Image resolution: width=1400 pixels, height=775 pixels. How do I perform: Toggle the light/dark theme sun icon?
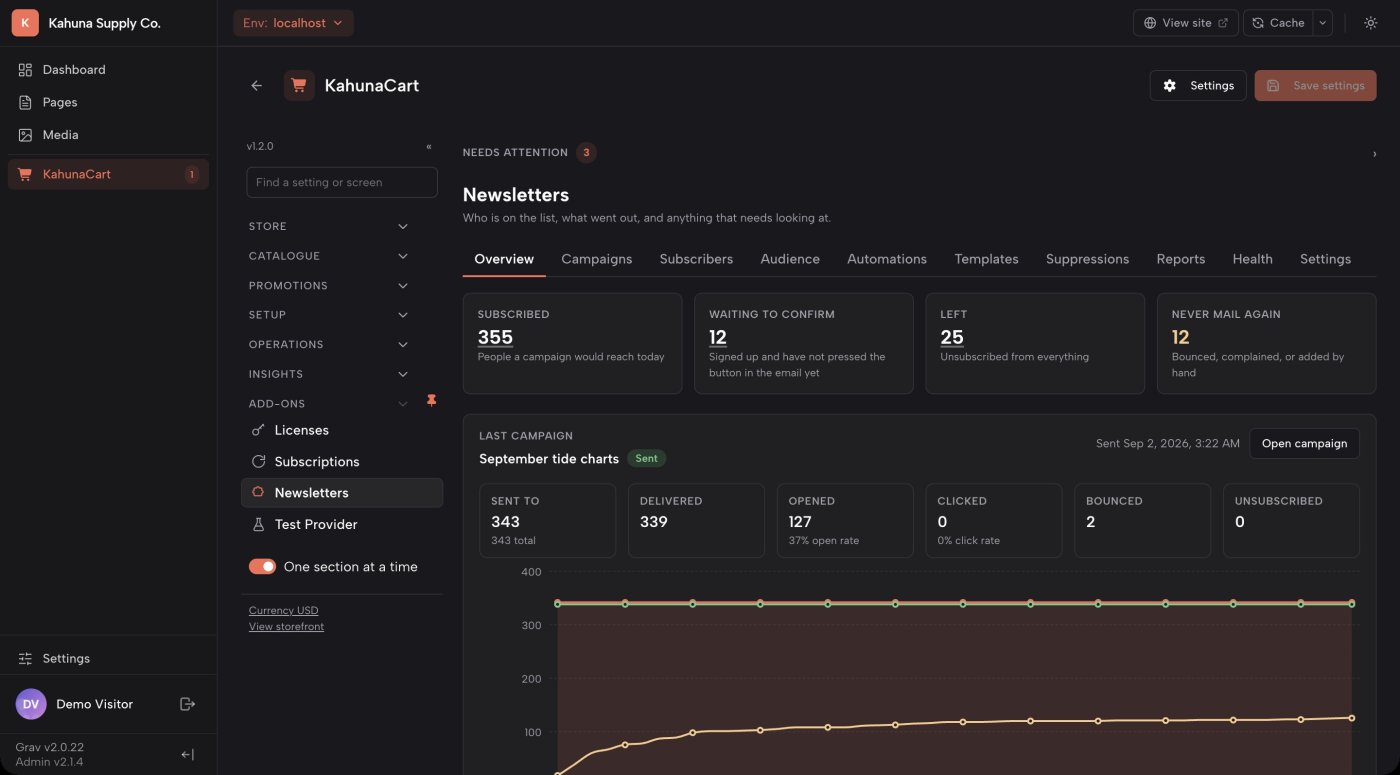pos(1370,23)
